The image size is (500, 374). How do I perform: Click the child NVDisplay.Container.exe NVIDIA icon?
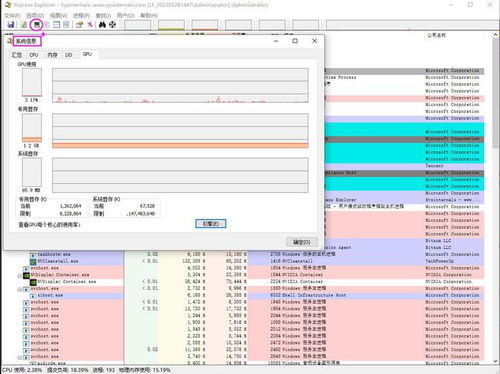pyautogui.click(x=33, y=282)
